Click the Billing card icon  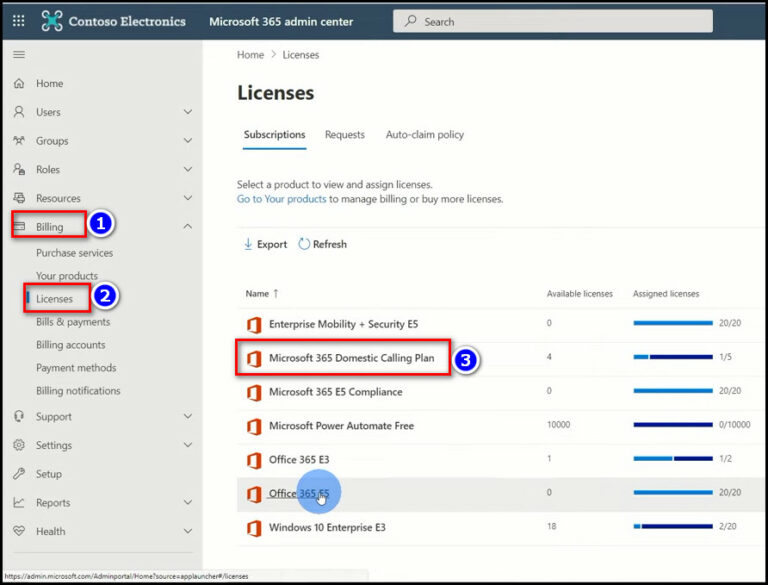pyautogui.click(x=19, y=227)
